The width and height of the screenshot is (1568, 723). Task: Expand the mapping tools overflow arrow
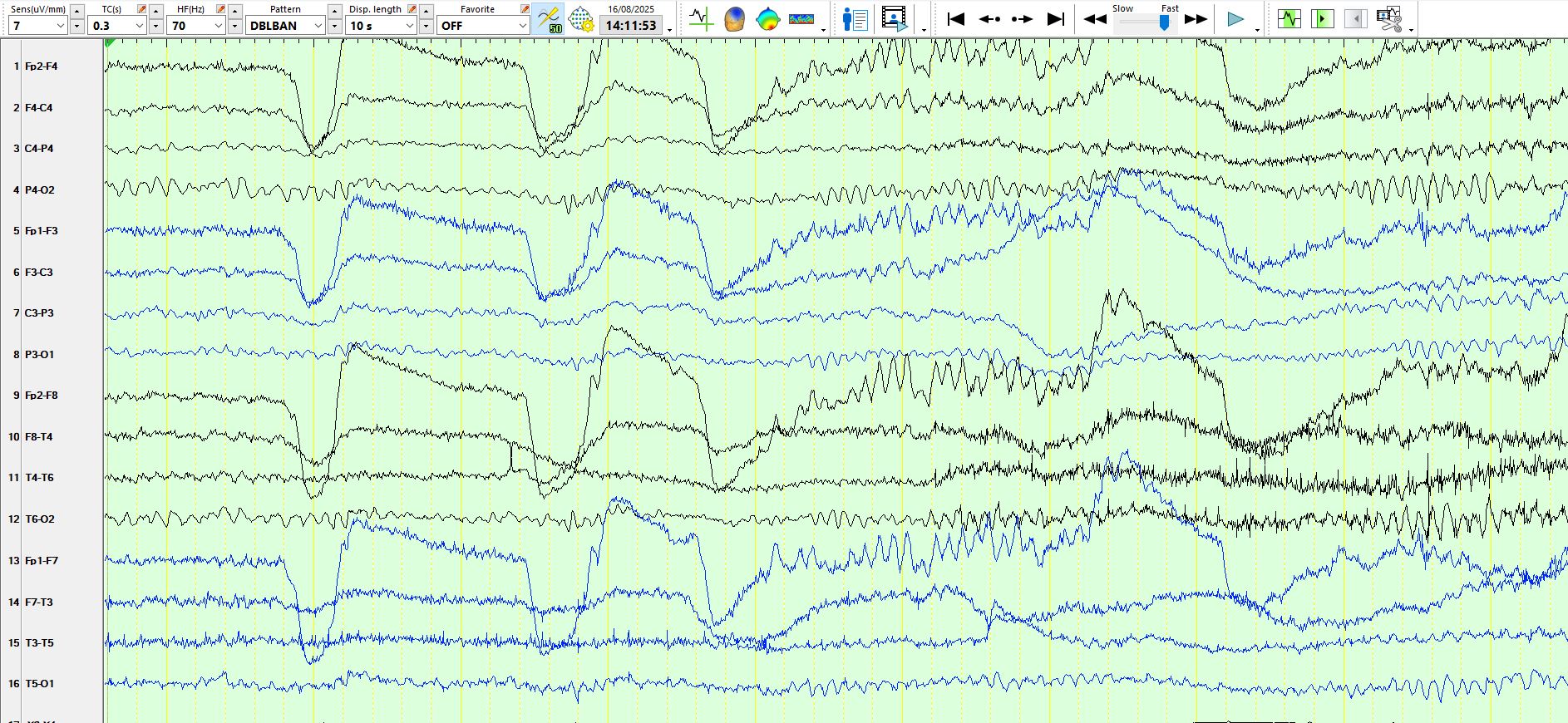[x=824, y=30]
